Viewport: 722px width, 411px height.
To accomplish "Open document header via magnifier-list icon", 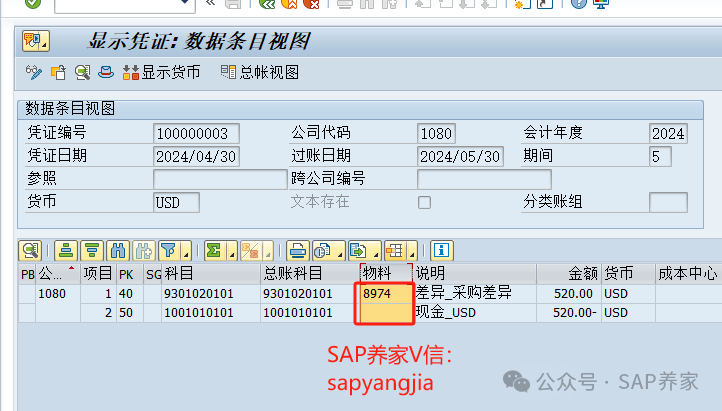I will (82, 73).
